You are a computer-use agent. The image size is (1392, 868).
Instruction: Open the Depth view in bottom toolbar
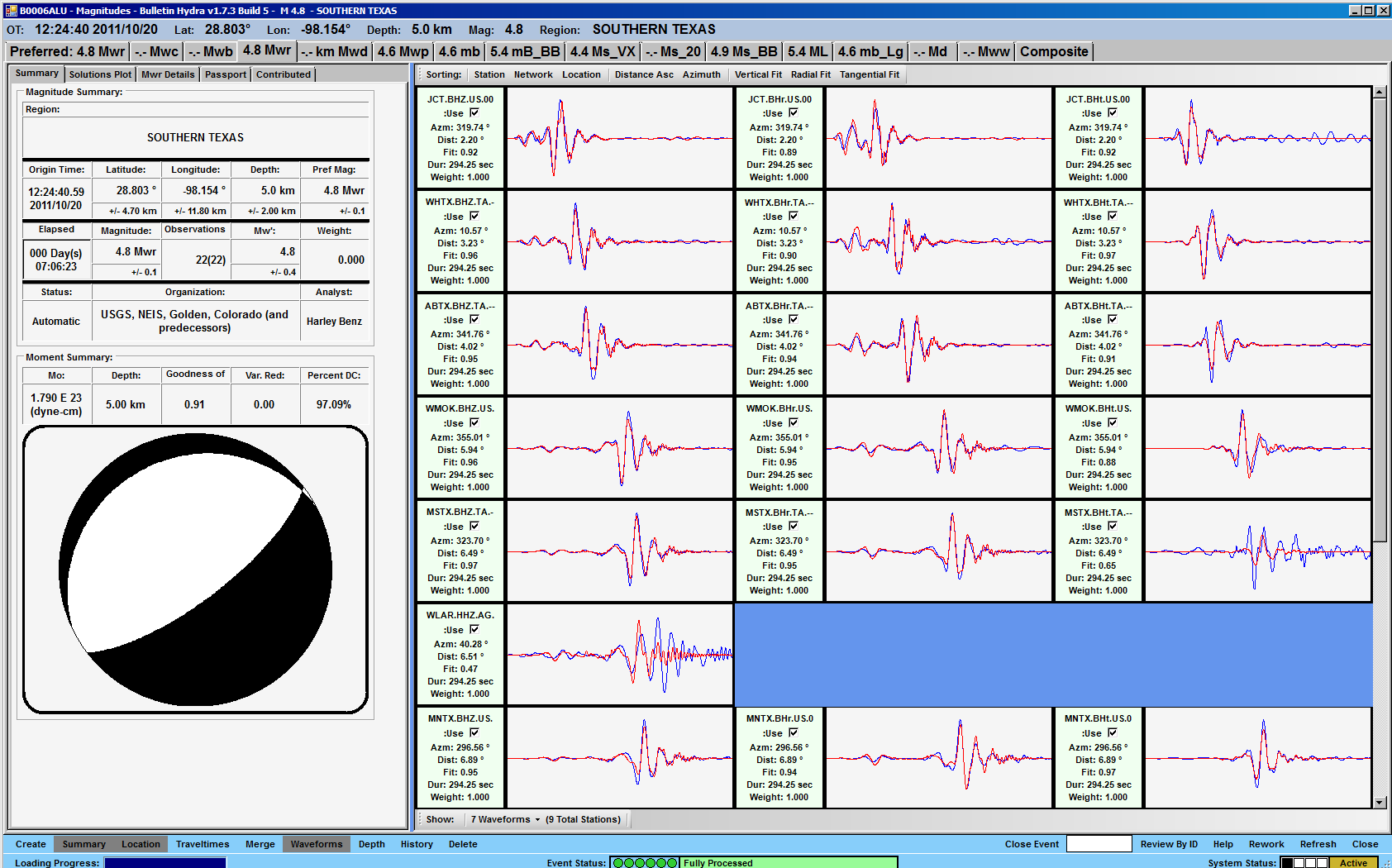[x=372, y=844]
